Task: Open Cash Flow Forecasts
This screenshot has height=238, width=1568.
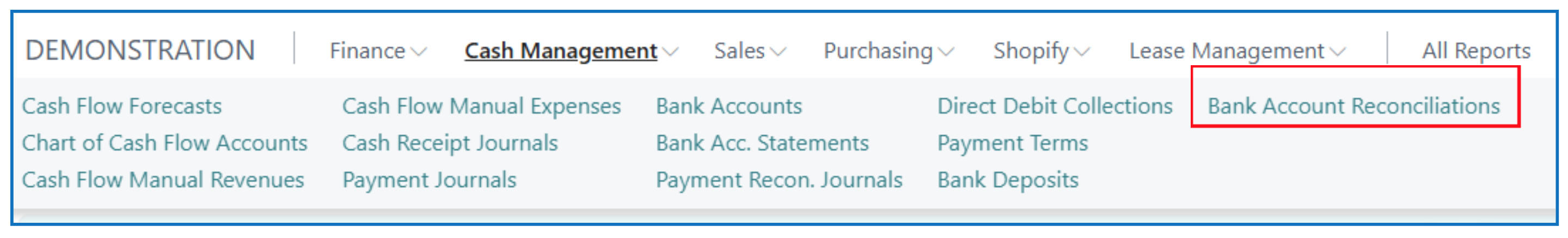Action: coord(122,107)
